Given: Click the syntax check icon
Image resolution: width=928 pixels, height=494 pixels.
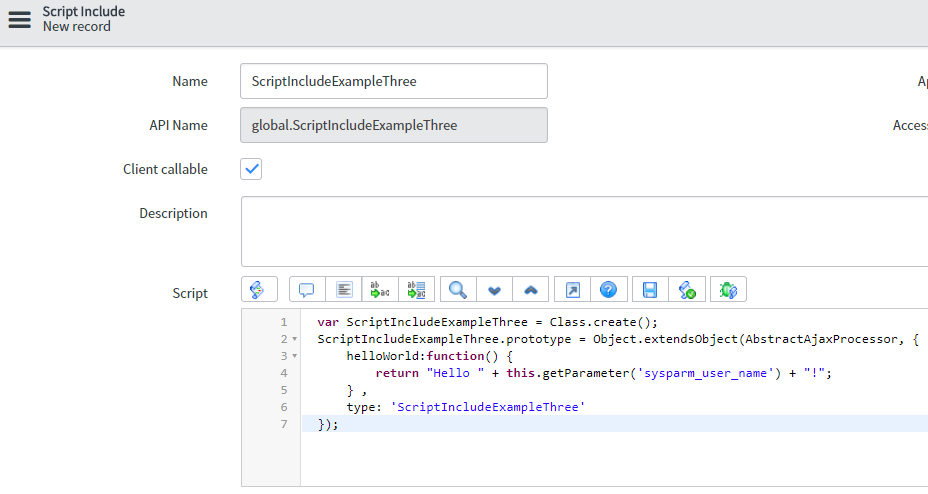Looking at the screenshot, I should click(687, 290).
